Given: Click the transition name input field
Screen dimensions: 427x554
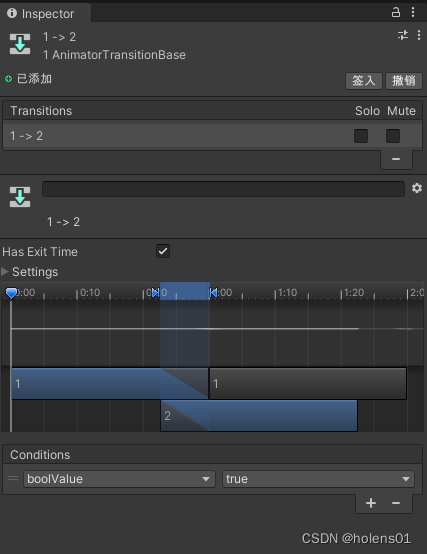Looking at the screenshot, I should click(223, 189).
